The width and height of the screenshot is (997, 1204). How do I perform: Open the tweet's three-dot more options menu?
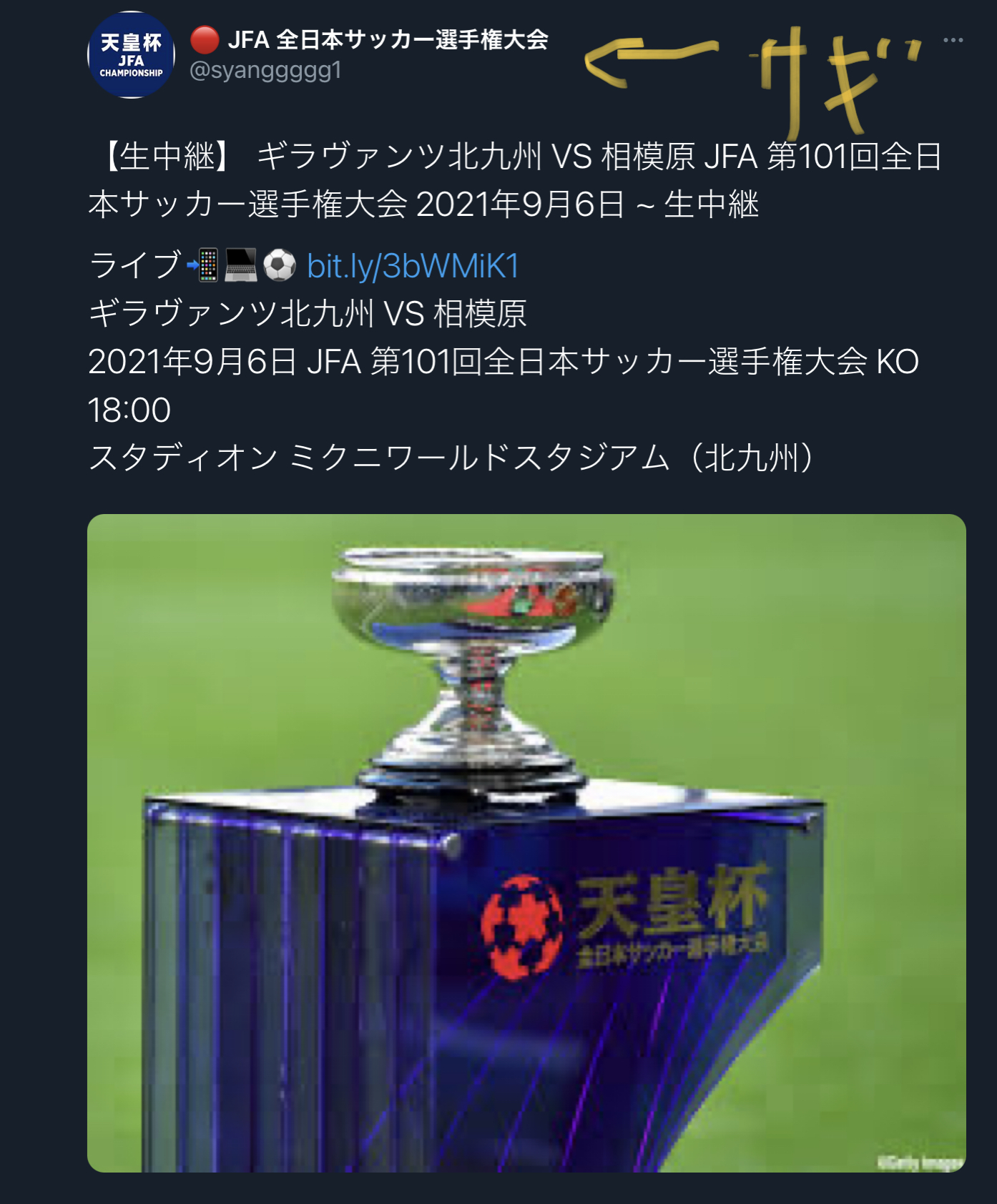953,40
